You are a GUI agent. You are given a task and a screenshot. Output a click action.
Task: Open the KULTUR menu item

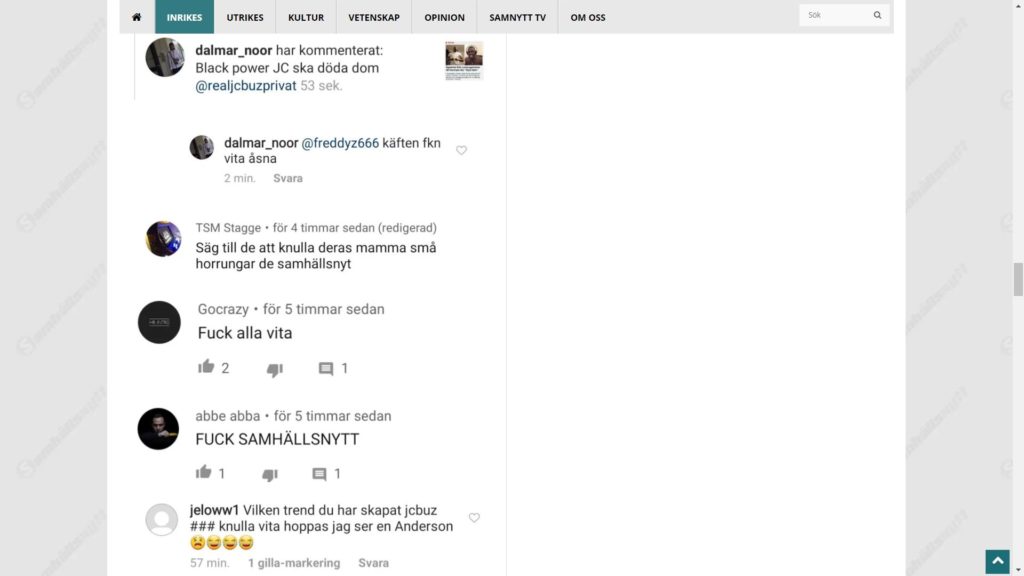306,17
